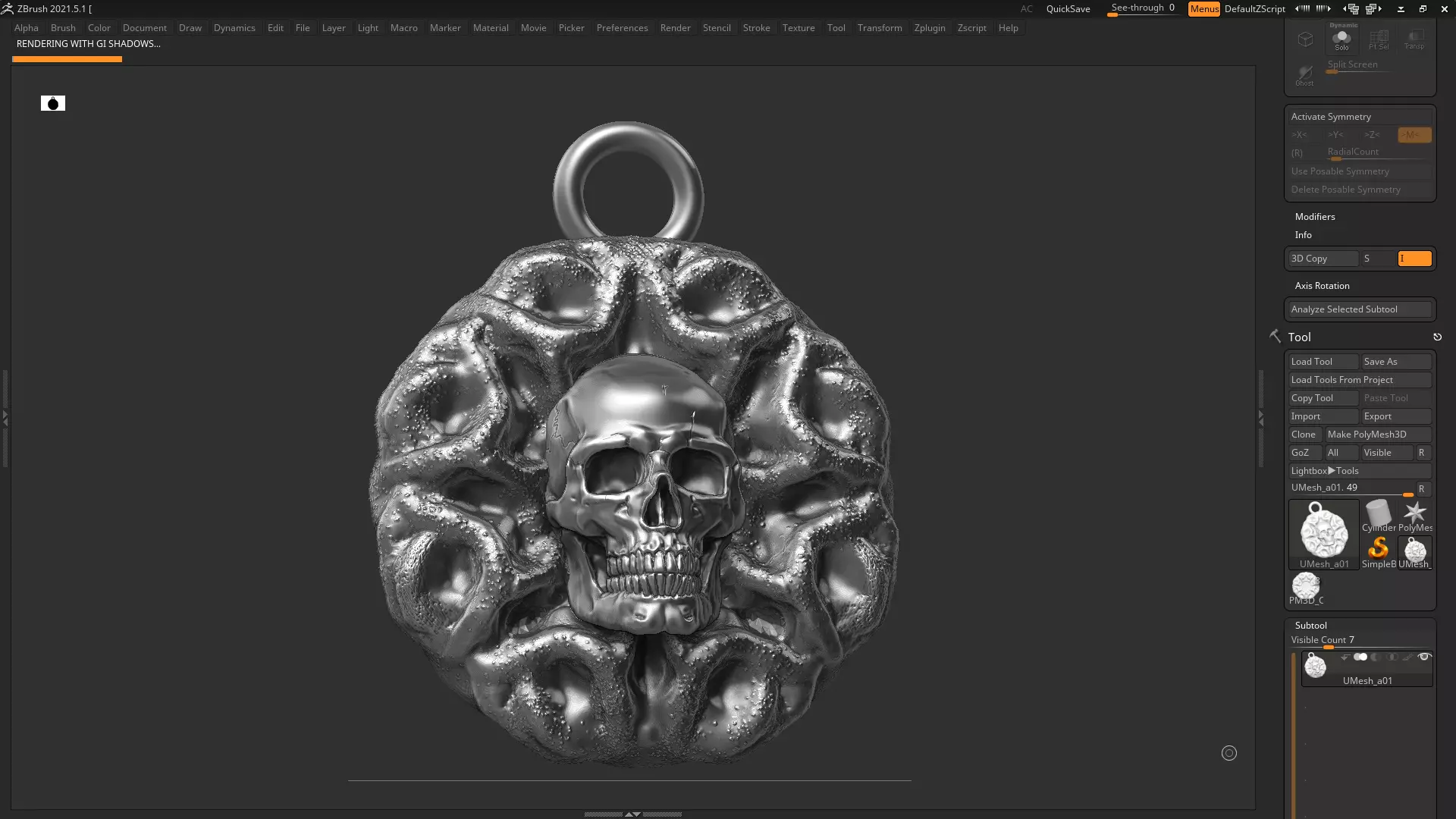Click the subtool difference mode half-circle icon

pos(1376,657)
